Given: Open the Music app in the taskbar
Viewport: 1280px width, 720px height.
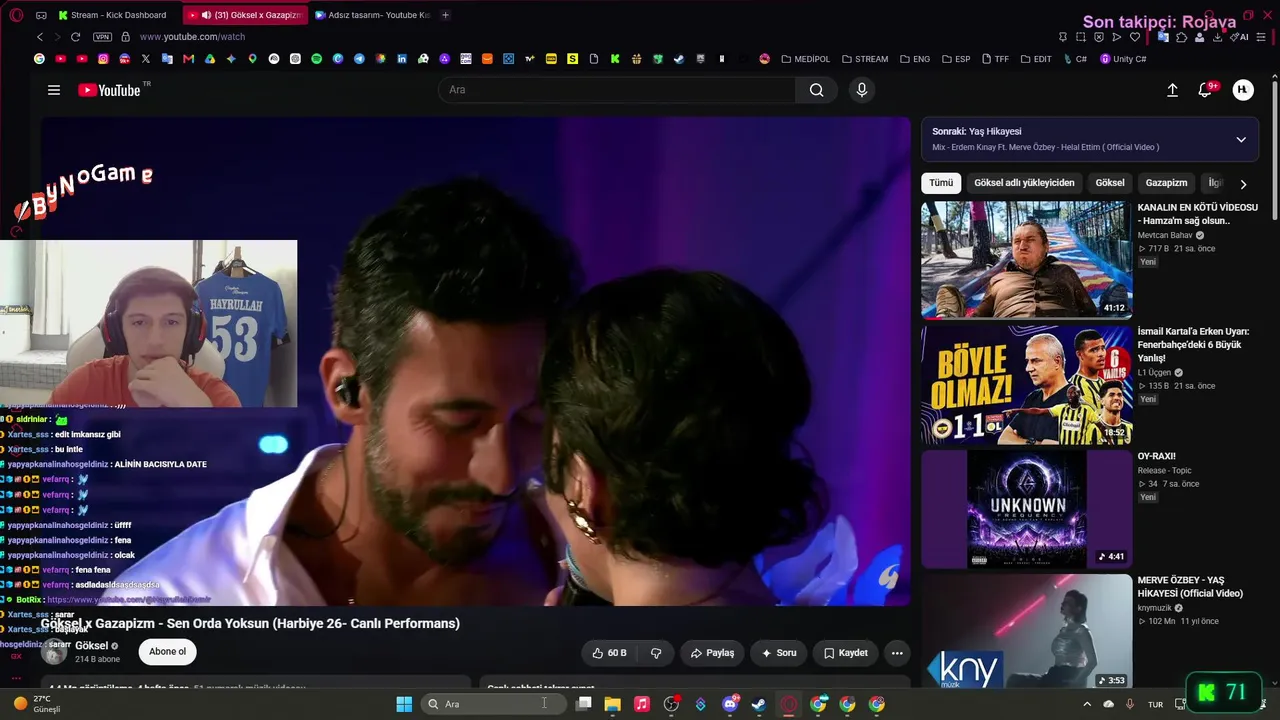Looking at the screenshot, I should 642,704.
